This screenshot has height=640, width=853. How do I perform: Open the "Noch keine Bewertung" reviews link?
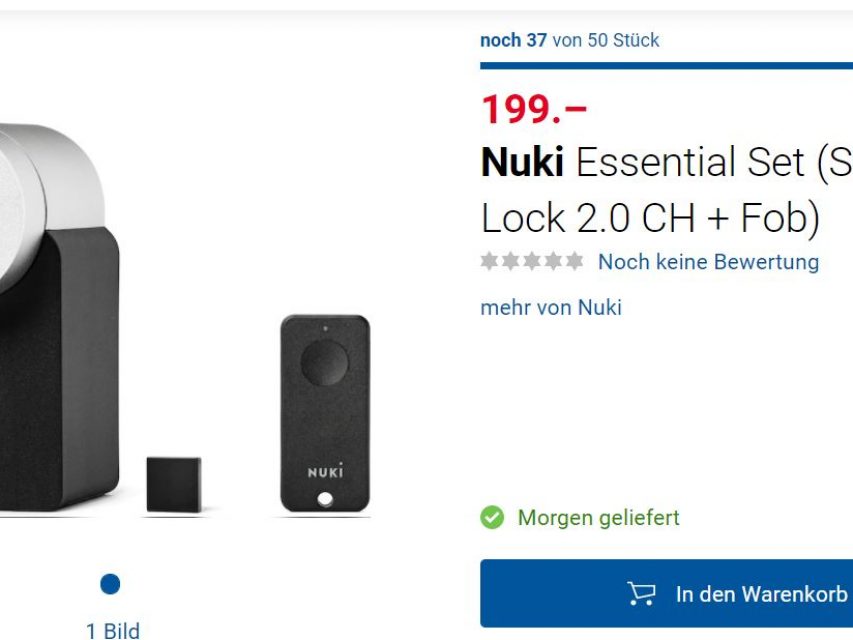(x=708, y=262)
